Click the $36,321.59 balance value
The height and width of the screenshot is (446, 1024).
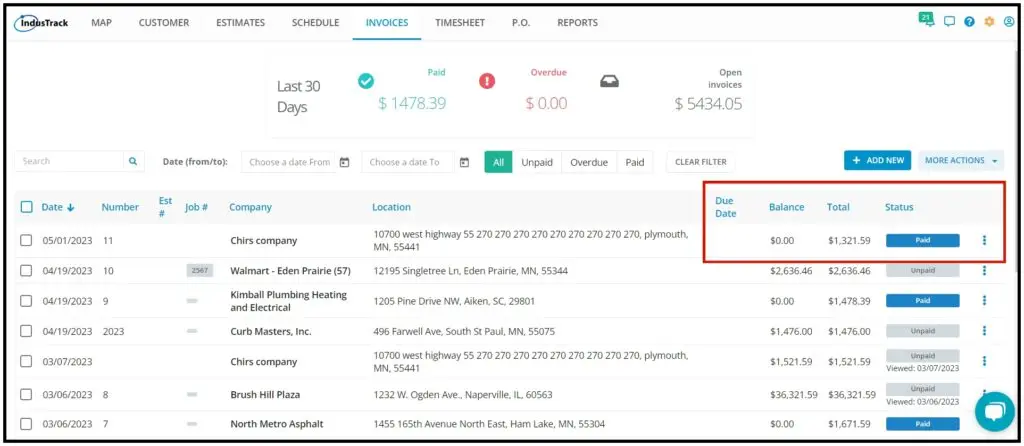tap(794, 394)
